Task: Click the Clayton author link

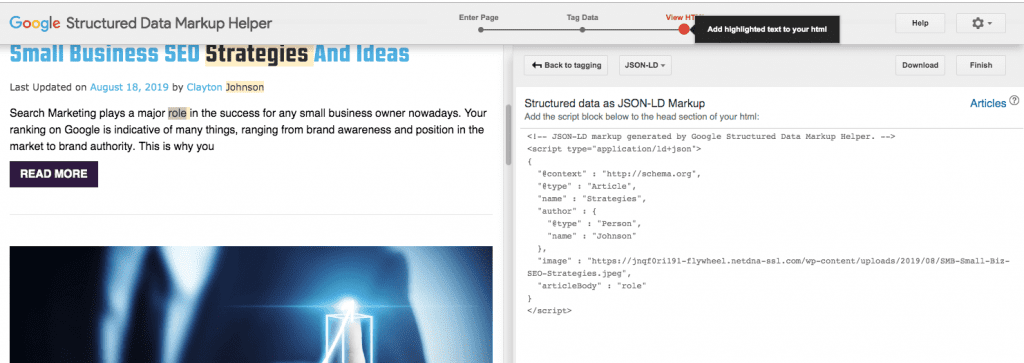Action: point(204,87)
